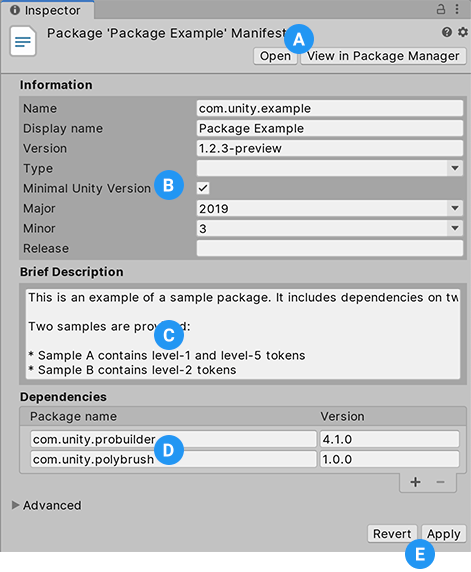This screenshot has height=572, width=471.
Task: Open the Inspector tab's three-dot menu
Action: click(457, 9)
